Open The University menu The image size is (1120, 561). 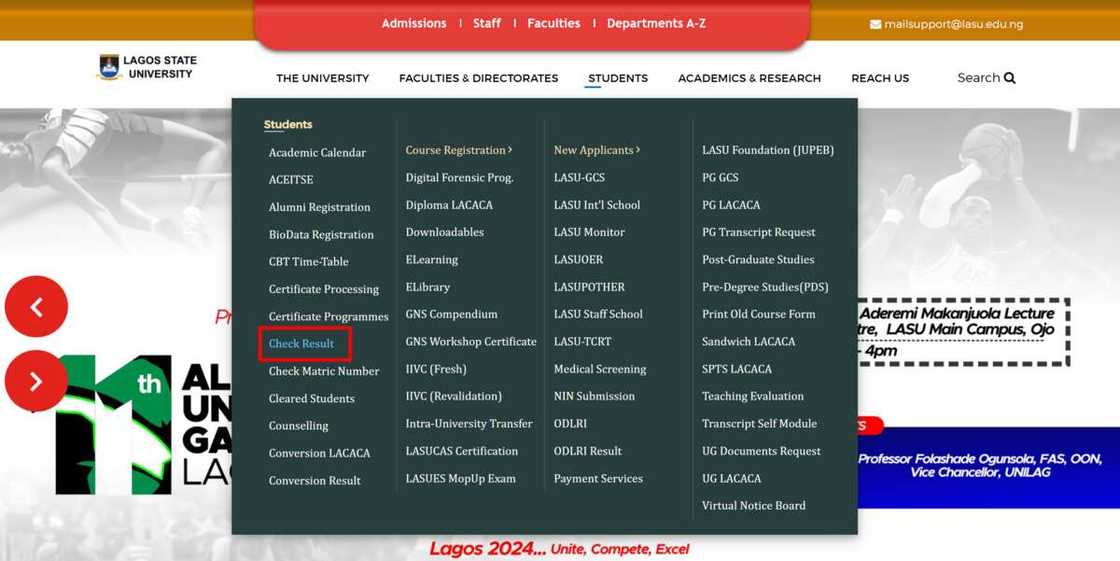coord(322,78)
